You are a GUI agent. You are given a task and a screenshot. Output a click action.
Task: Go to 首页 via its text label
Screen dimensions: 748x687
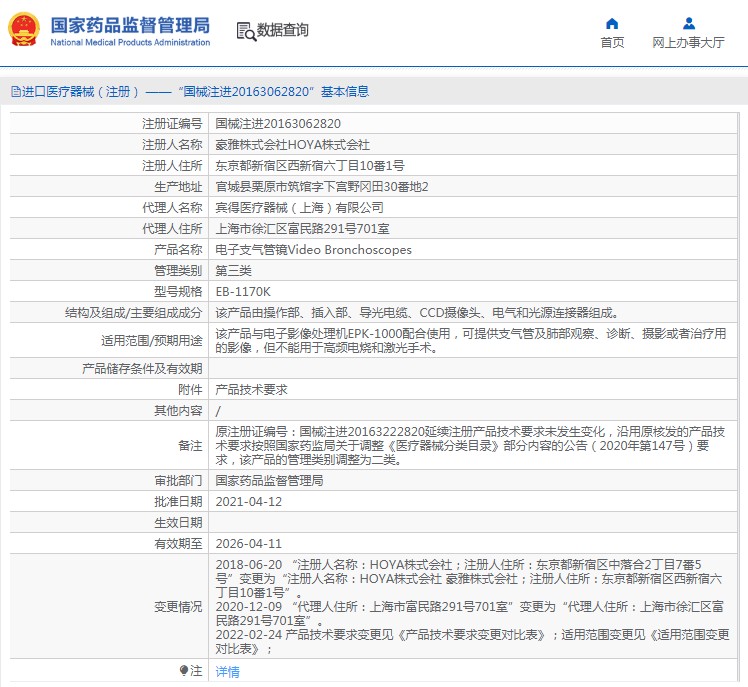(x=612, y=42)
